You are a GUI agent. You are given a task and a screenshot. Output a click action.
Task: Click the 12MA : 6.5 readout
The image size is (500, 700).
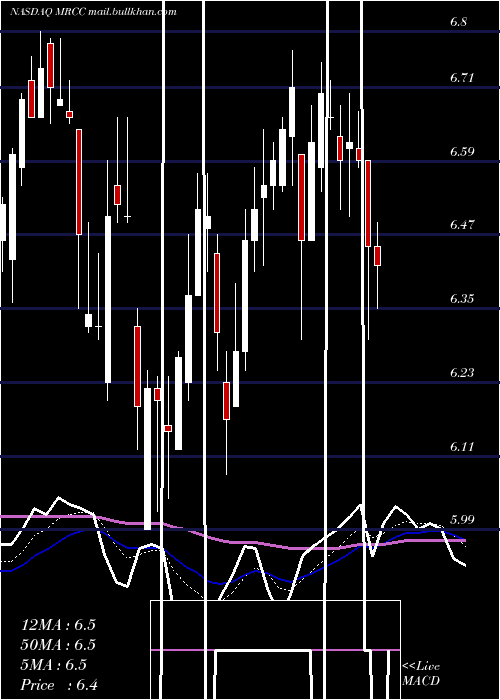pyautogui.click(x=58, y=625)
